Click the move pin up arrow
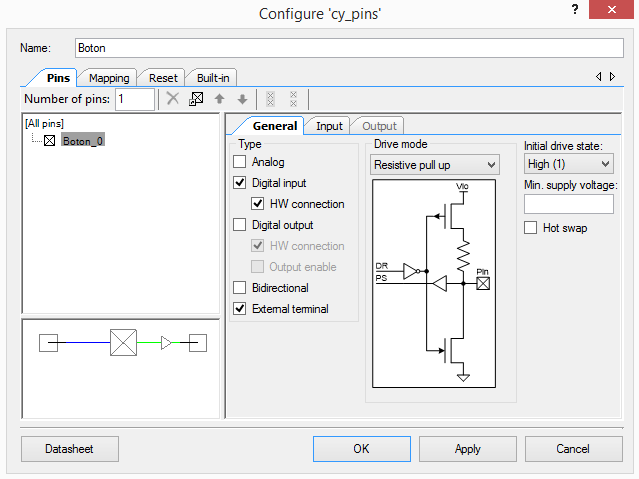This screenshot has height=479, width=639. 221,99
